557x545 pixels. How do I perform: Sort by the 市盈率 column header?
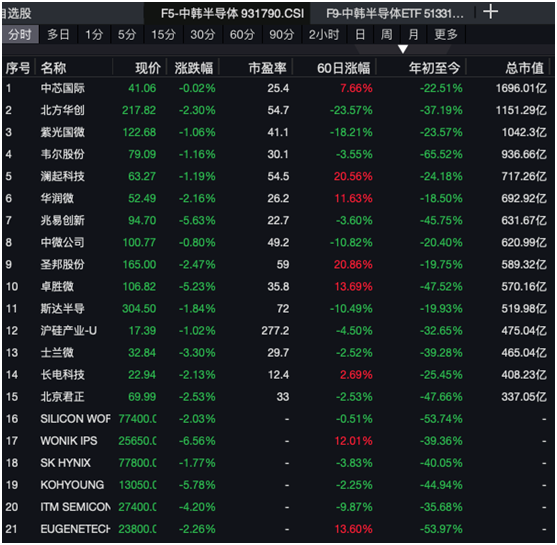(267, 68)
